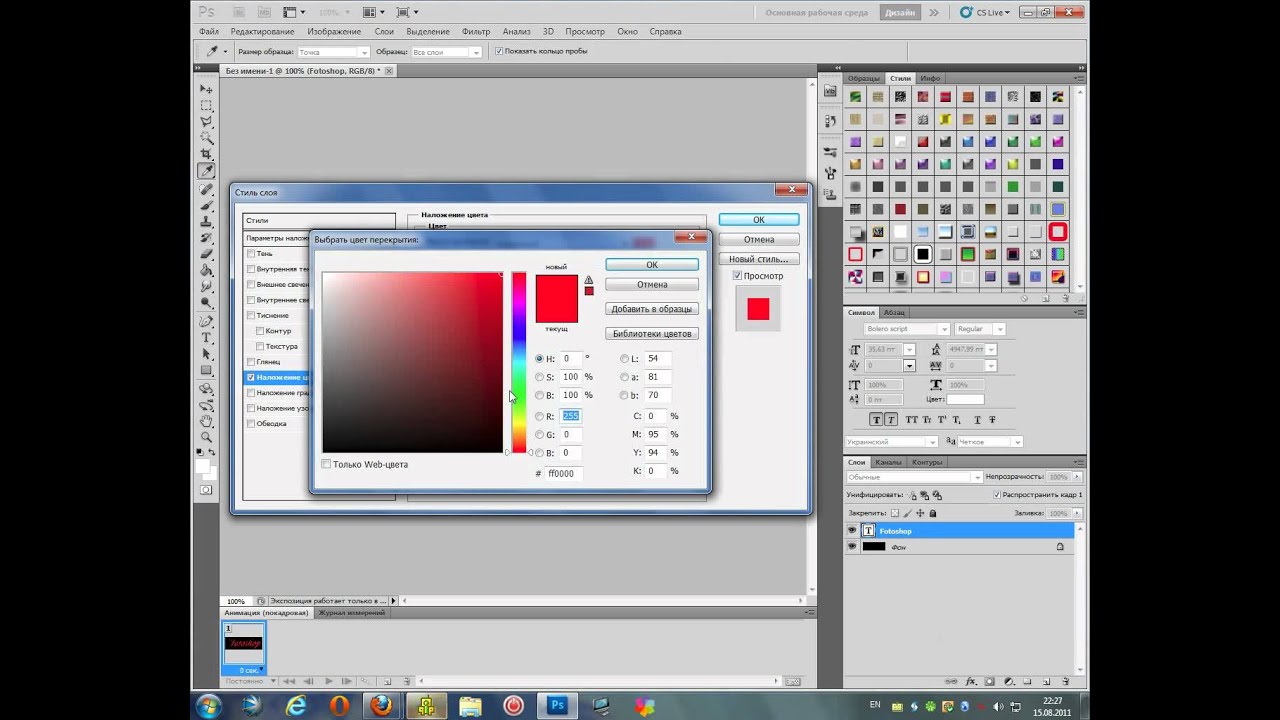Enable the Тиснение effect checkbox
The image size is (1280, 720).
tap(251, 316)
